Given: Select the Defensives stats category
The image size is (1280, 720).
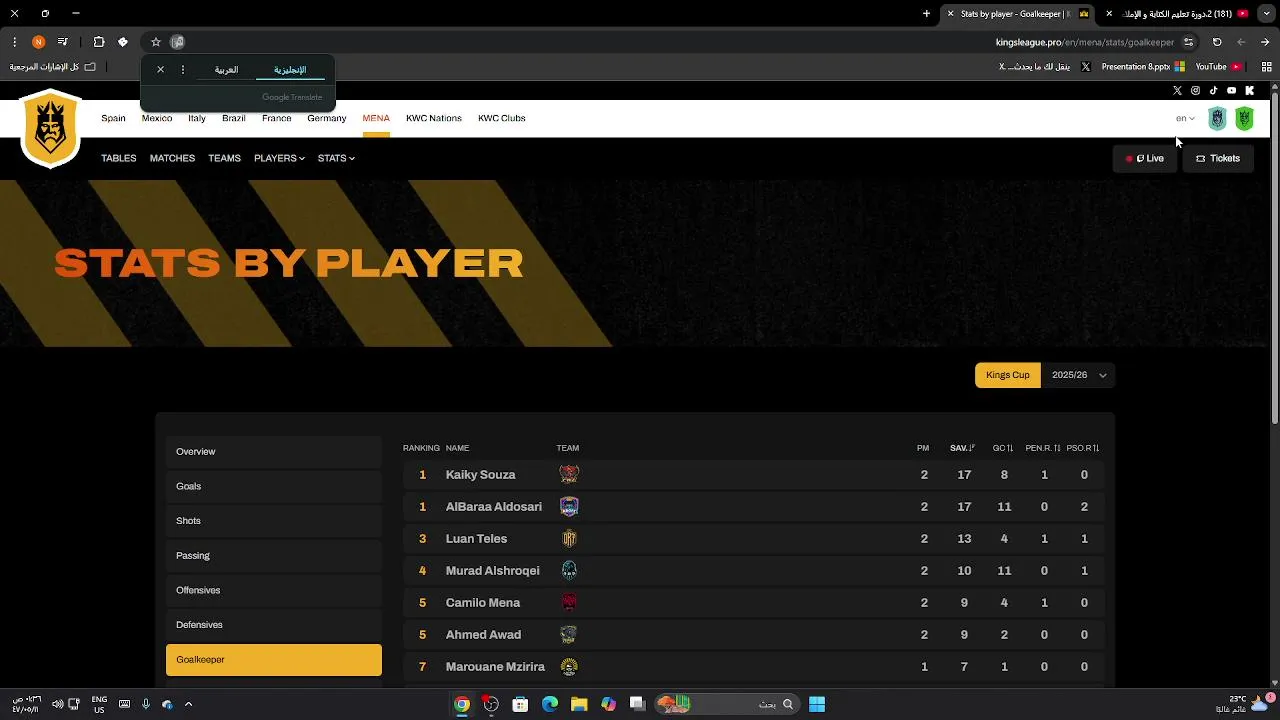Looking at the screenshot, I should click(x=274, y=625).
